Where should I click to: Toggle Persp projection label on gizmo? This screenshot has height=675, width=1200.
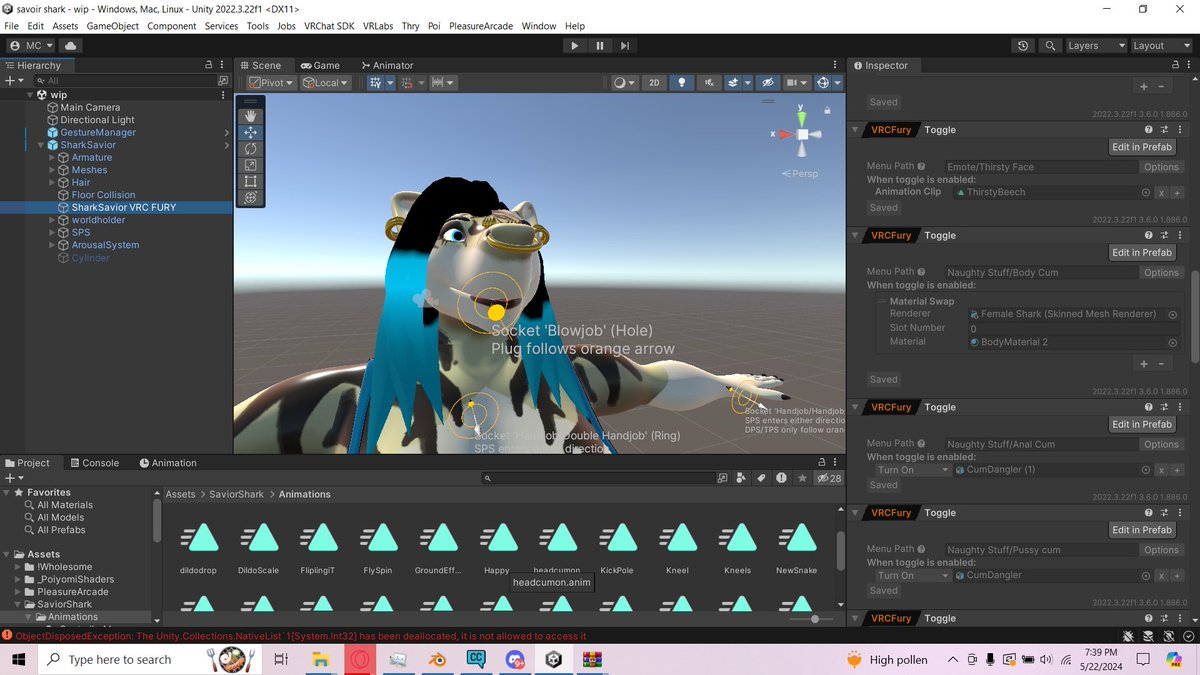coord(801,173)
